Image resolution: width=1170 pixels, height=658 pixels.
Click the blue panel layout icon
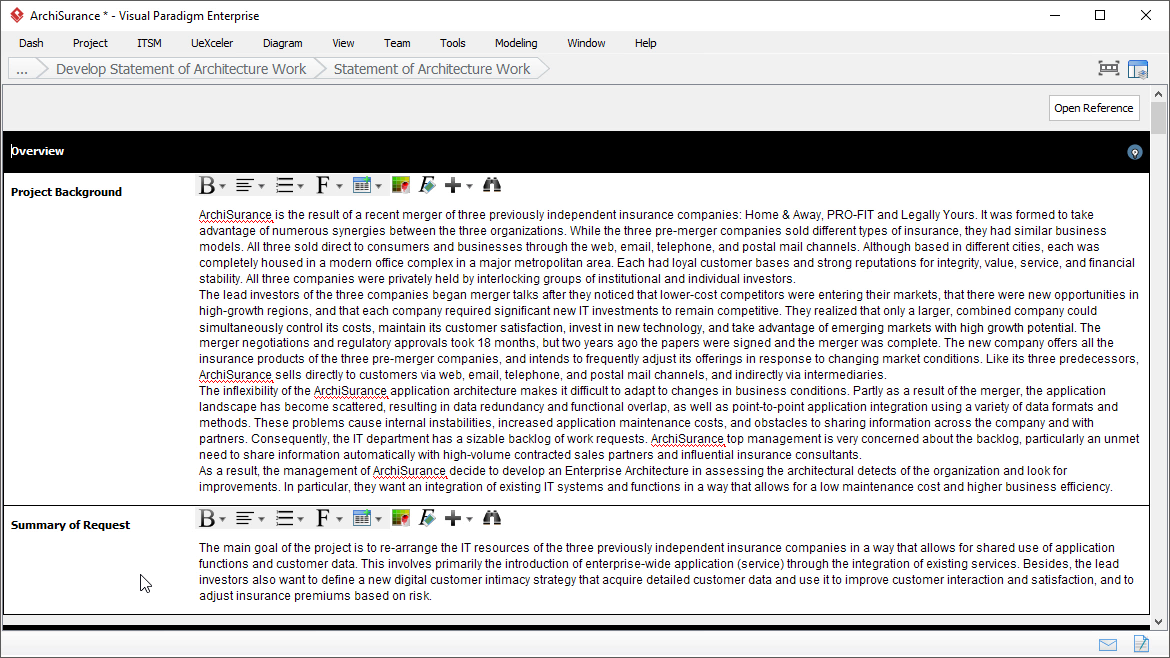pyautogui.click(x=1138, y=69)
